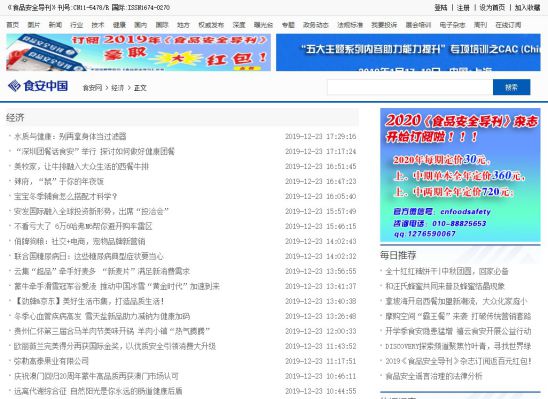Open the 地方 navigation item
548x399 pixels.
(x=183, y=25)
